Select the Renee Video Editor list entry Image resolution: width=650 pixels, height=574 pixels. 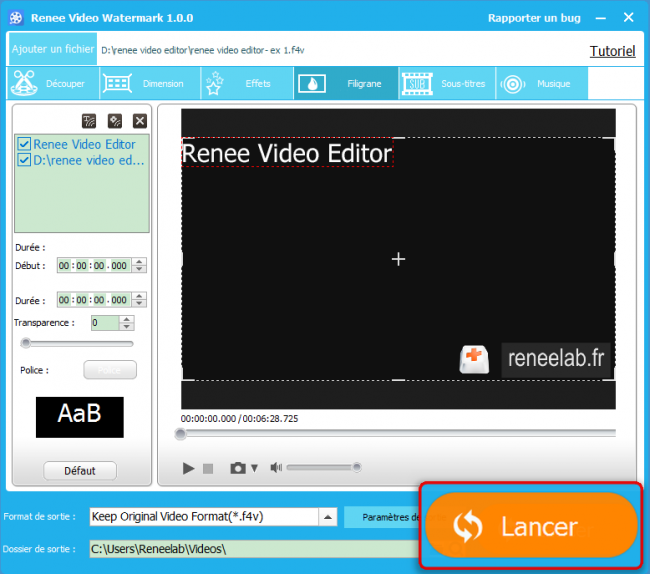click(x=84, y=144)
